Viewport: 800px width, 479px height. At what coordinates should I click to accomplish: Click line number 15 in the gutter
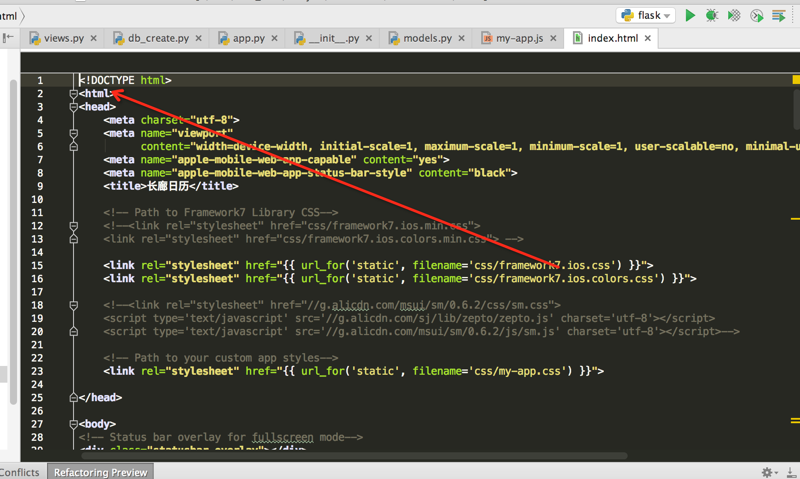(x=37, y=266)
